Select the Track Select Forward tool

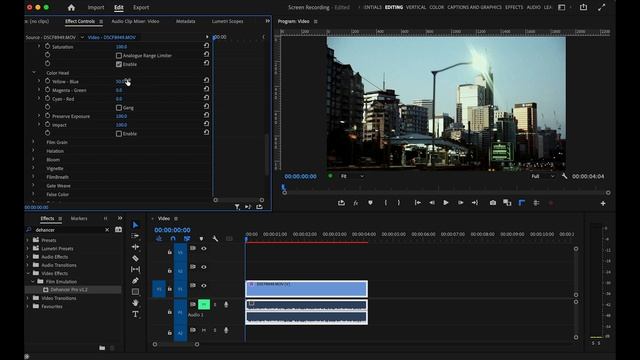[x=136, y=236]
